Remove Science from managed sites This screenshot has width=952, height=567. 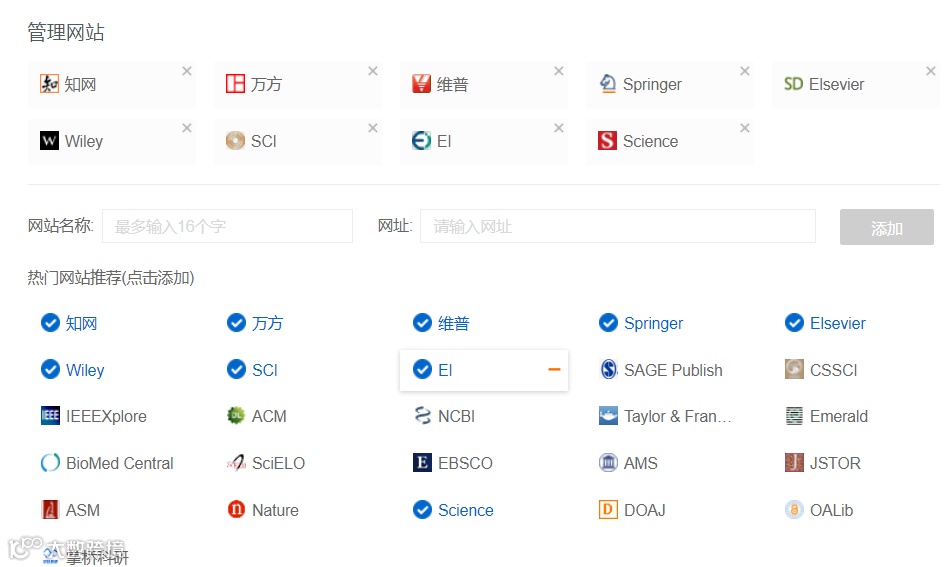pyautogui.click(x=744, y=128)
